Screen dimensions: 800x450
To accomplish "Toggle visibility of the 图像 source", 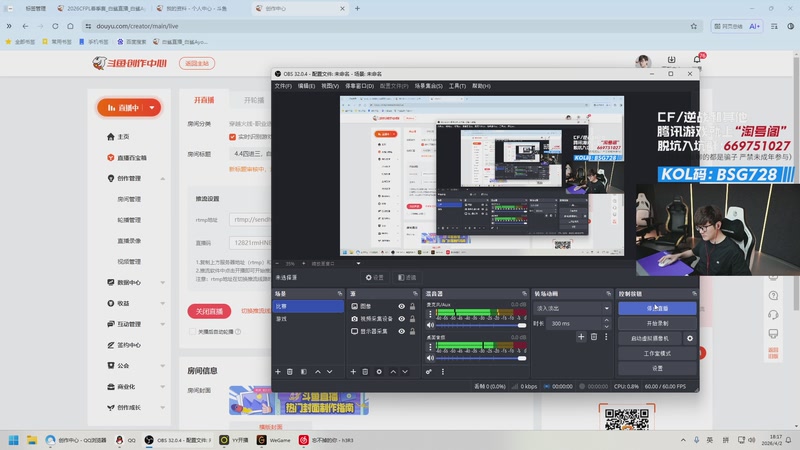I will 402,307.
